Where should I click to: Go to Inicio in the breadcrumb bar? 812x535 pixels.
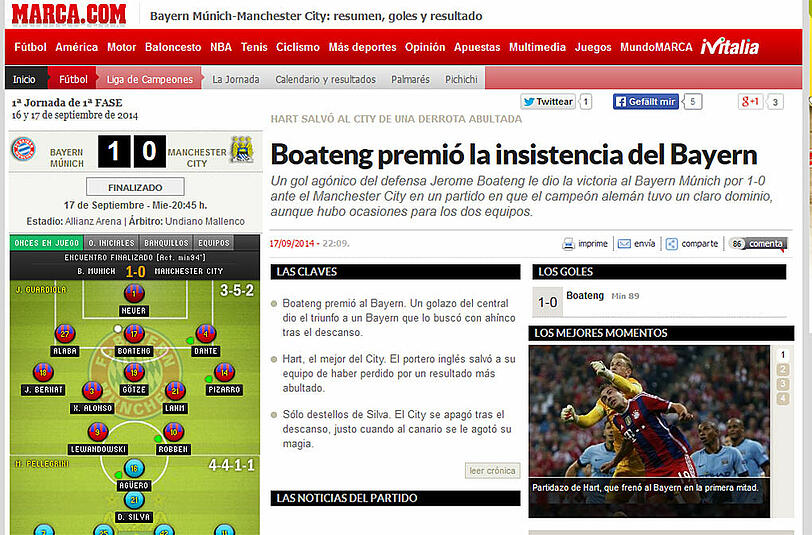[x=24, y=79]
